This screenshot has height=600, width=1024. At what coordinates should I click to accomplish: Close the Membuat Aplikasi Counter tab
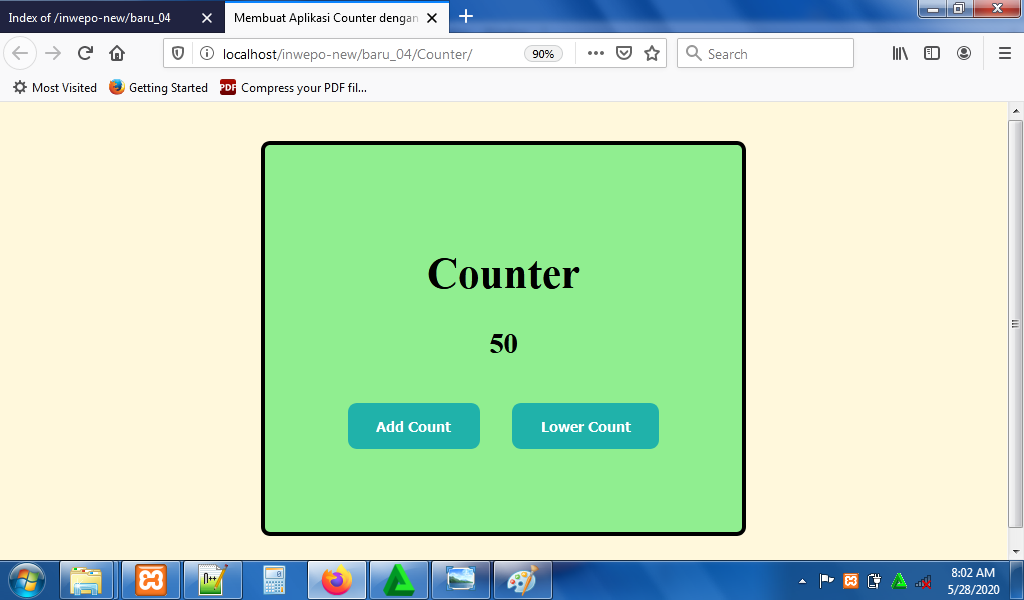pos(432,18)
